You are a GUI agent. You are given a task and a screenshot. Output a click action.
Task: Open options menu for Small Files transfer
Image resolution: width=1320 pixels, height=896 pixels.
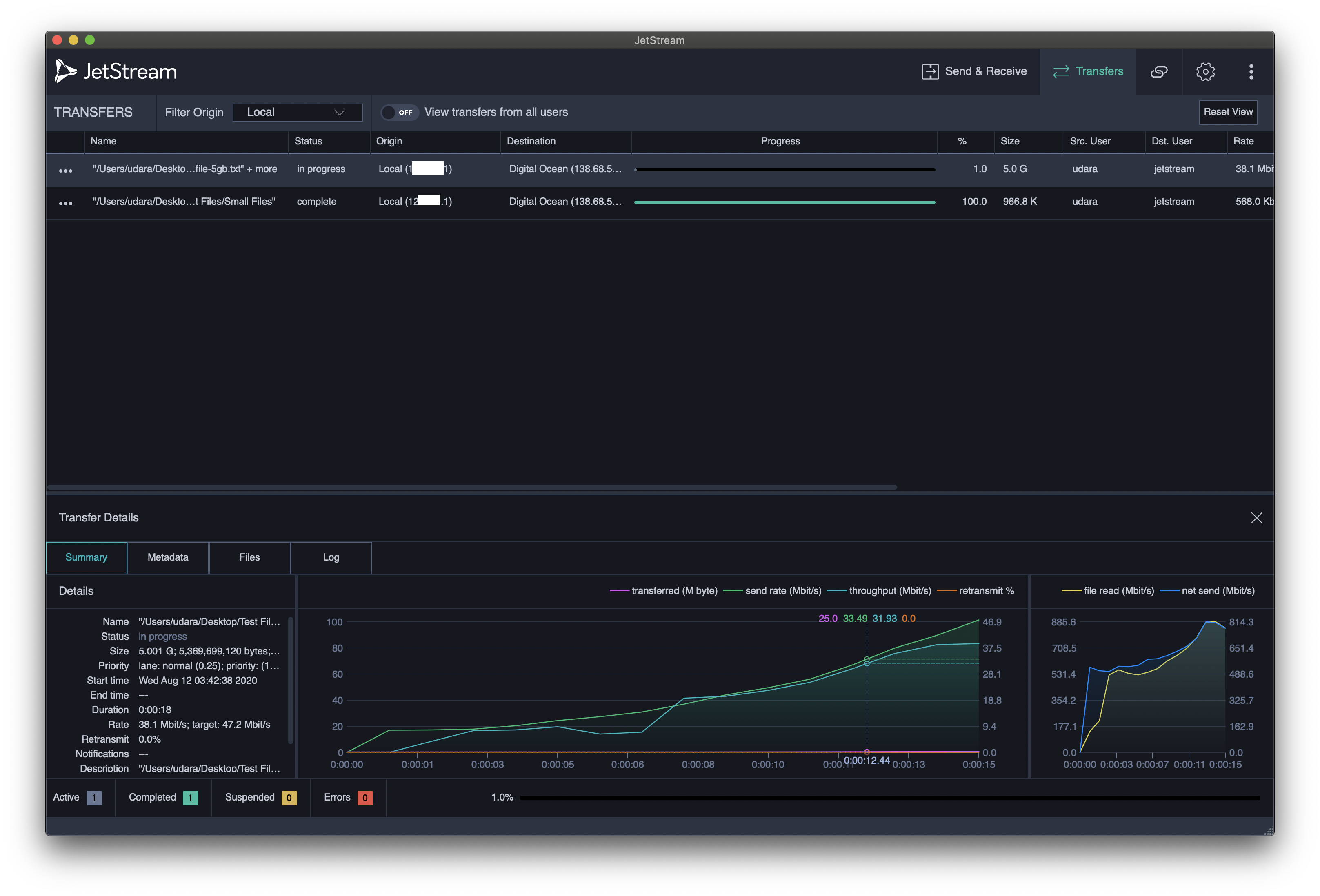tap(65, 203)
